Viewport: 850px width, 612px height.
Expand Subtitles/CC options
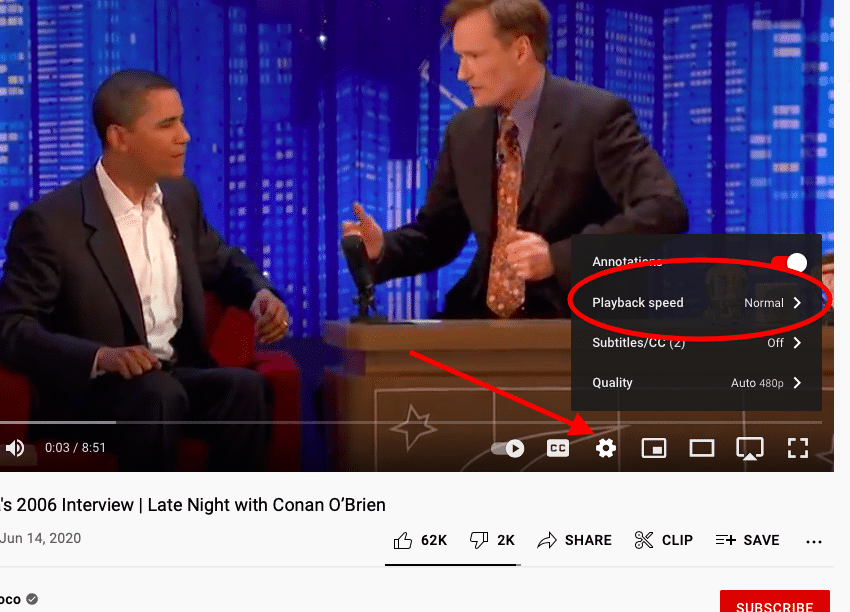coord(696,343)
